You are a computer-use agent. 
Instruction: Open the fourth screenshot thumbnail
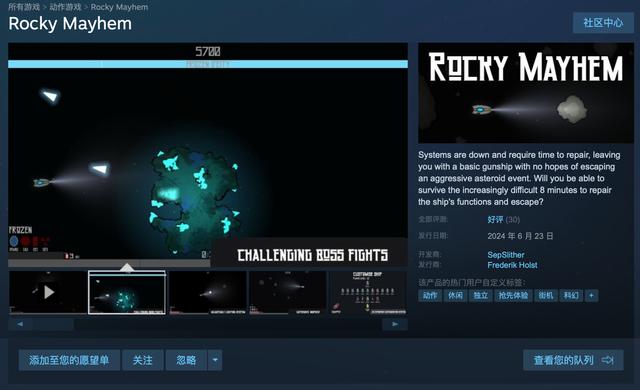pyautogui.click(x=288, y=292)
